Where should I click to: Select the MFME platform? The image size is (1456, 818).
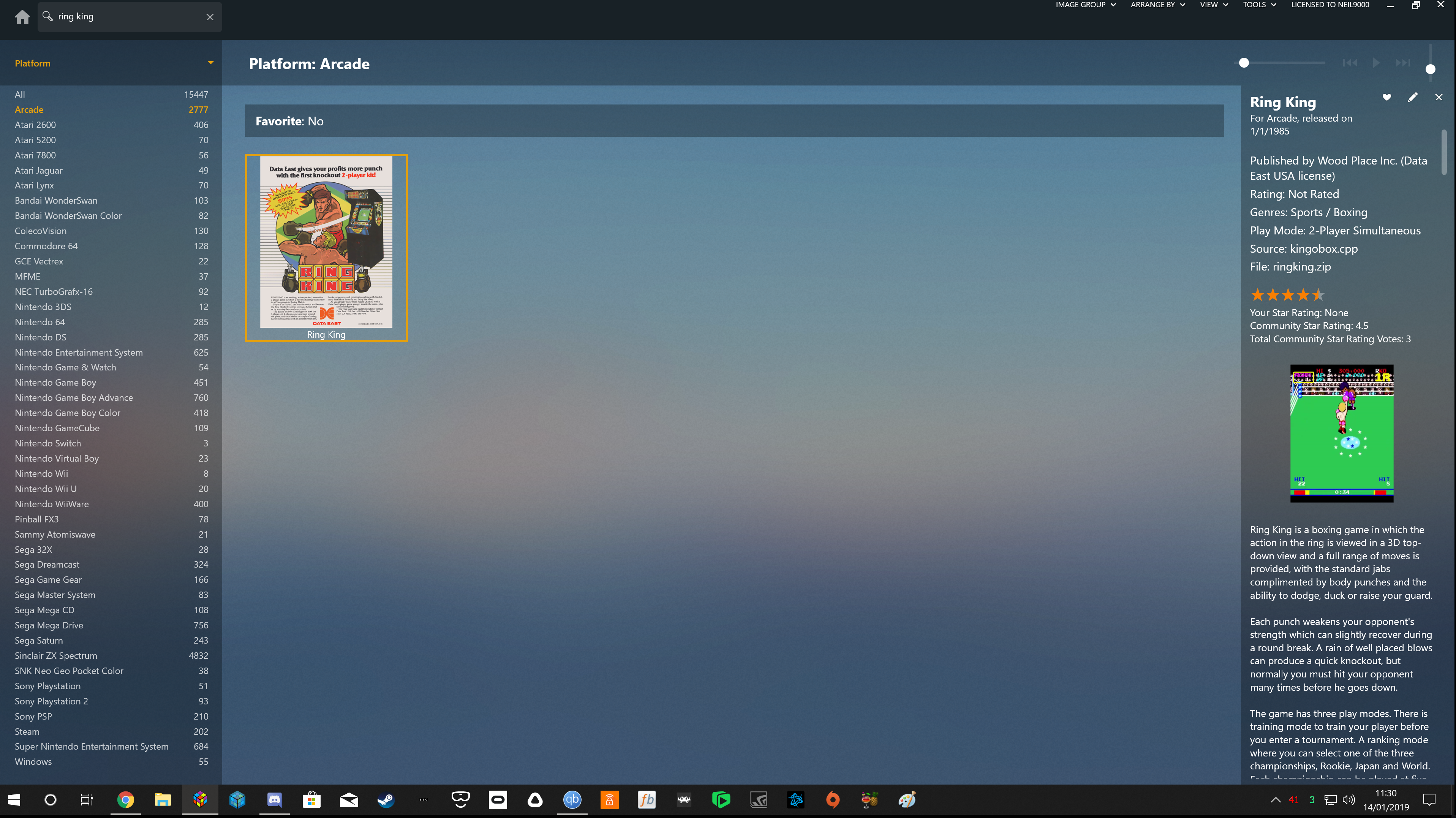[x=111, y=277]
